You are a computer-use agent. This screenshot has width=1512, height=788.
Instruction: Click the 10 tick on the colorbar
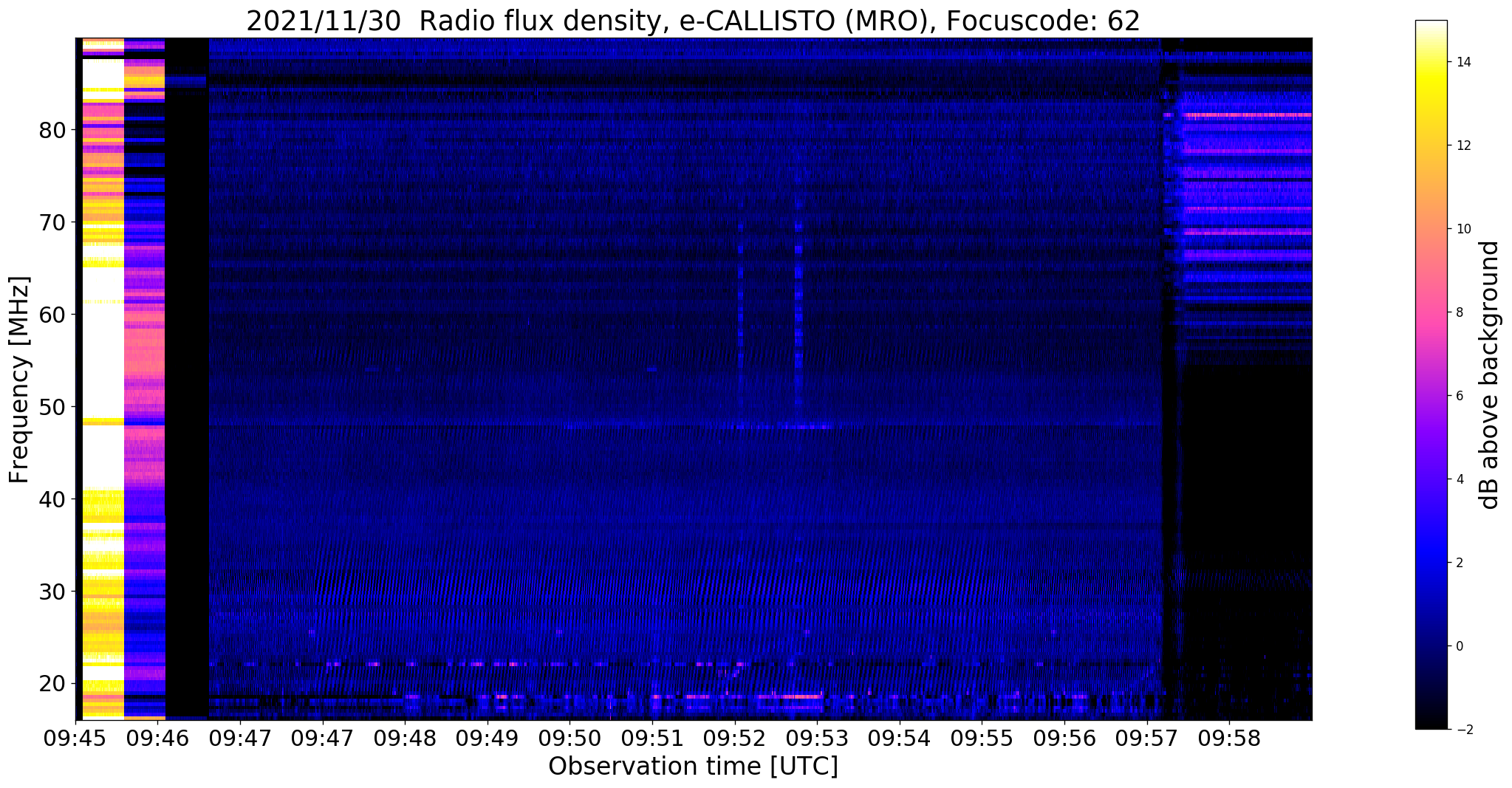(1463, 230)
